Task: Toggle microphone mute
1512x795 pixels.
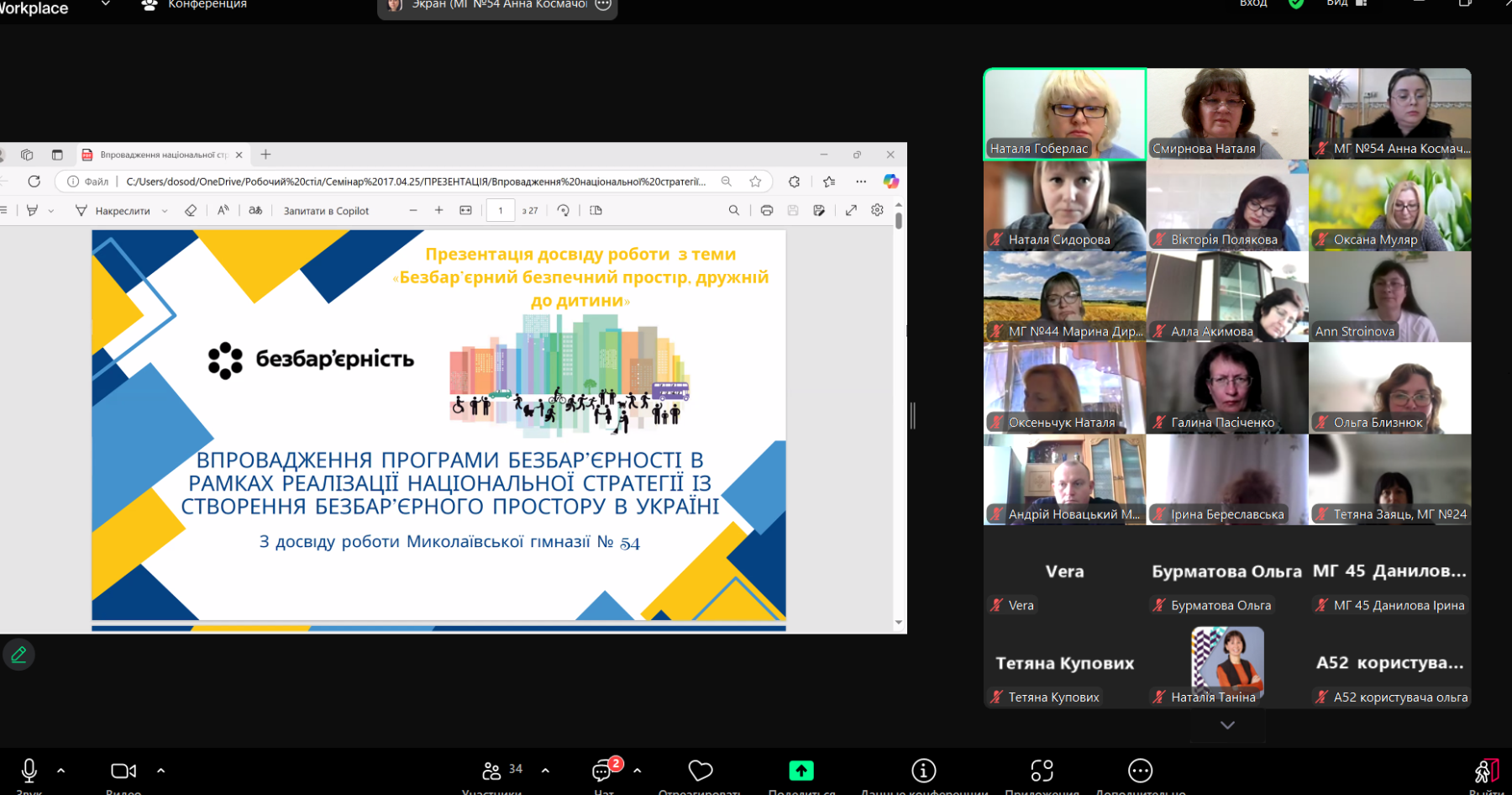Action: coord(29,771)
